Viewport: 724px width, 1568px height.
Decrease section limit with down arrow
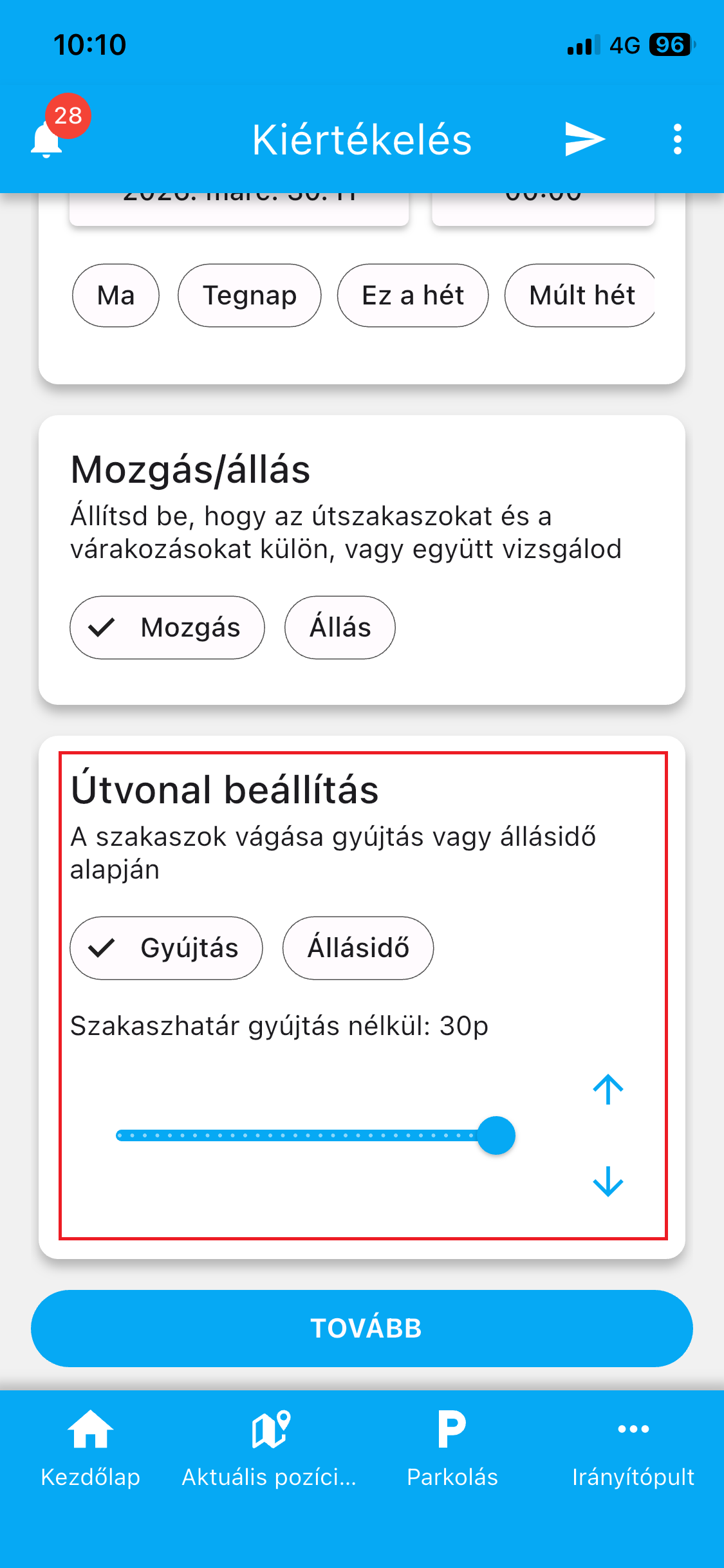pos(608,1182)
